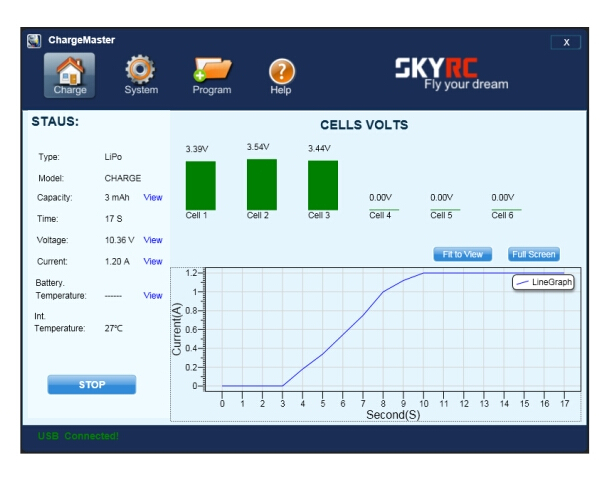Stop charging with the STOP button
Image resolution: width=610 pixels, height=482 pixels.
pos(92,384)
